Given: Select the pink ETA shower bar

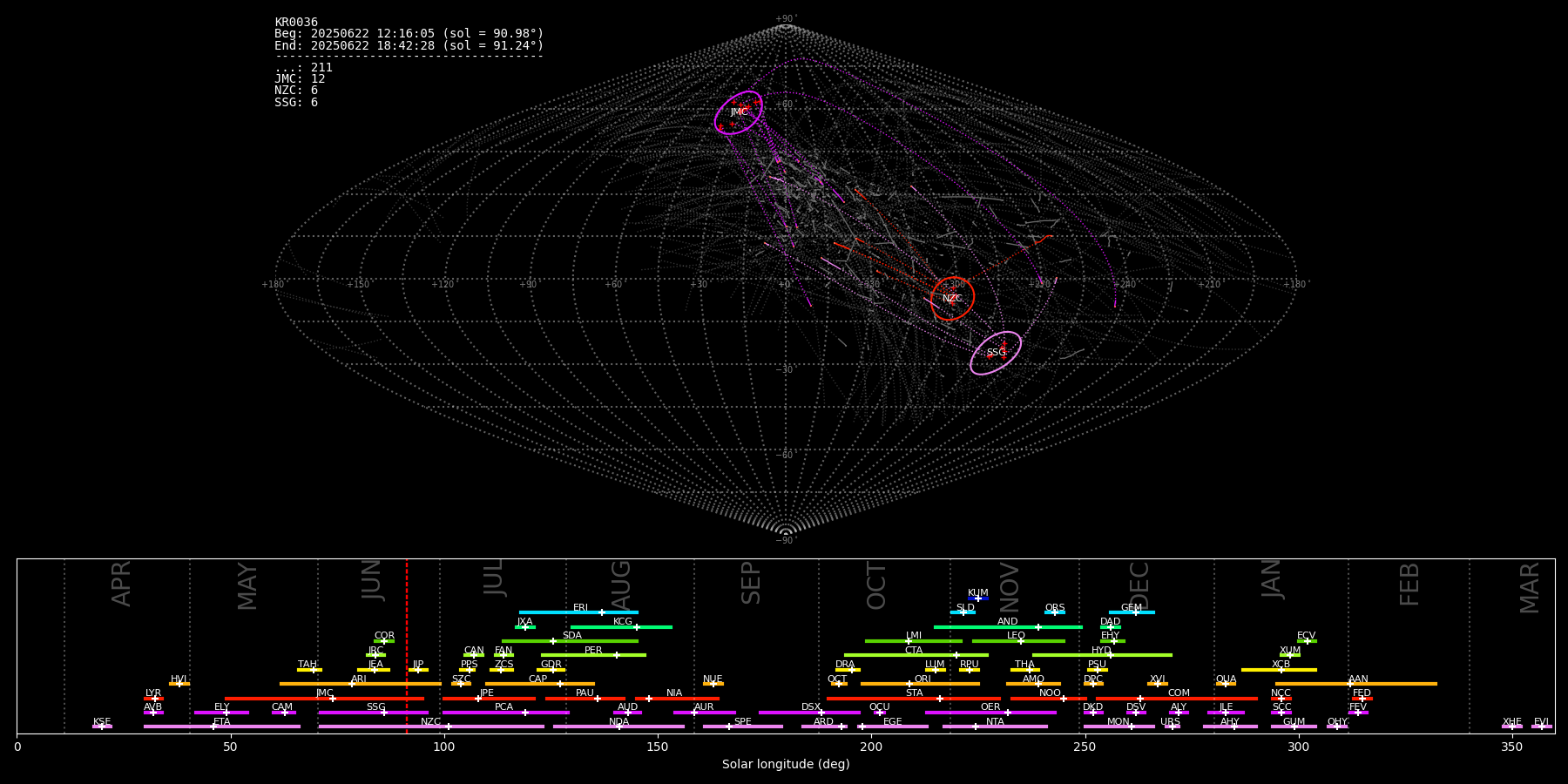Looking at the screenshot, I should click(x=222, y=727).
